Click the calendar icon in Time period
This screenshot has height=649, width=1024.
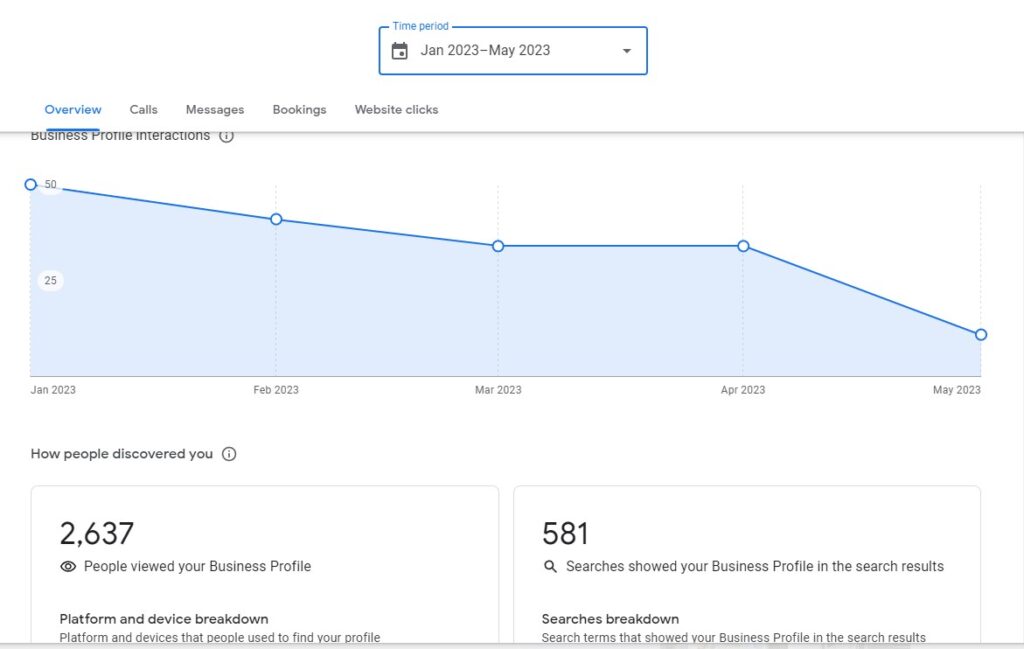[400, 51]
